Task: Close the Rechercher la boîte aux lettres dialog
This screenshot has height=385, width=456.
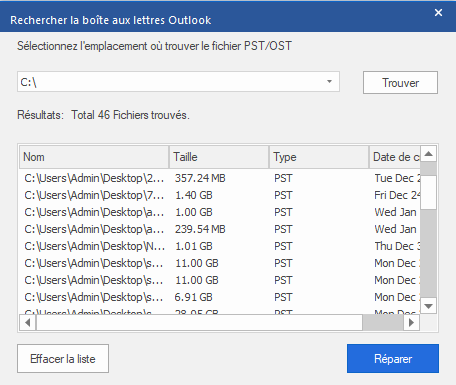Action: coord(438,13)
